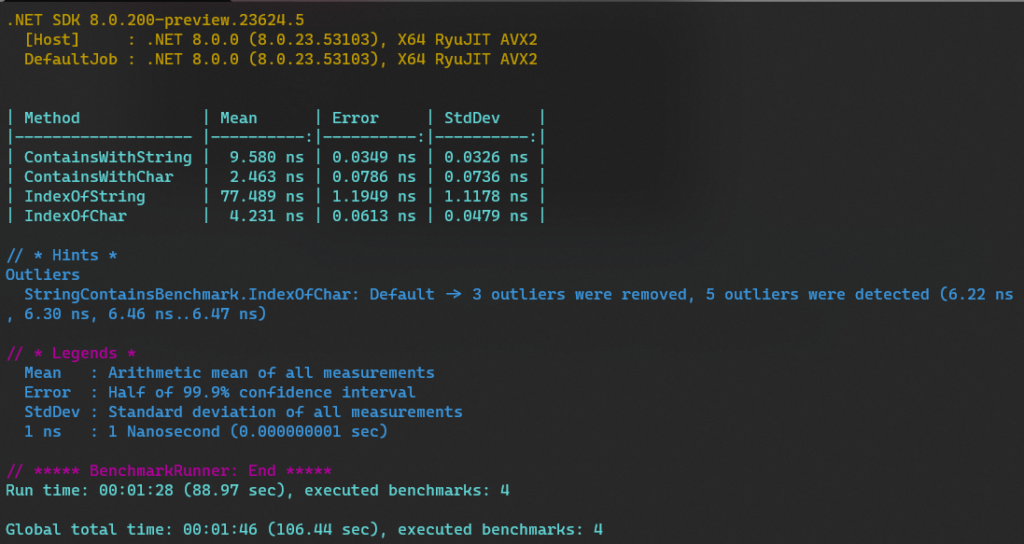Click the .NET SDK version line
The width and height of the screenshot is (1024, 544).
(155, 19)
